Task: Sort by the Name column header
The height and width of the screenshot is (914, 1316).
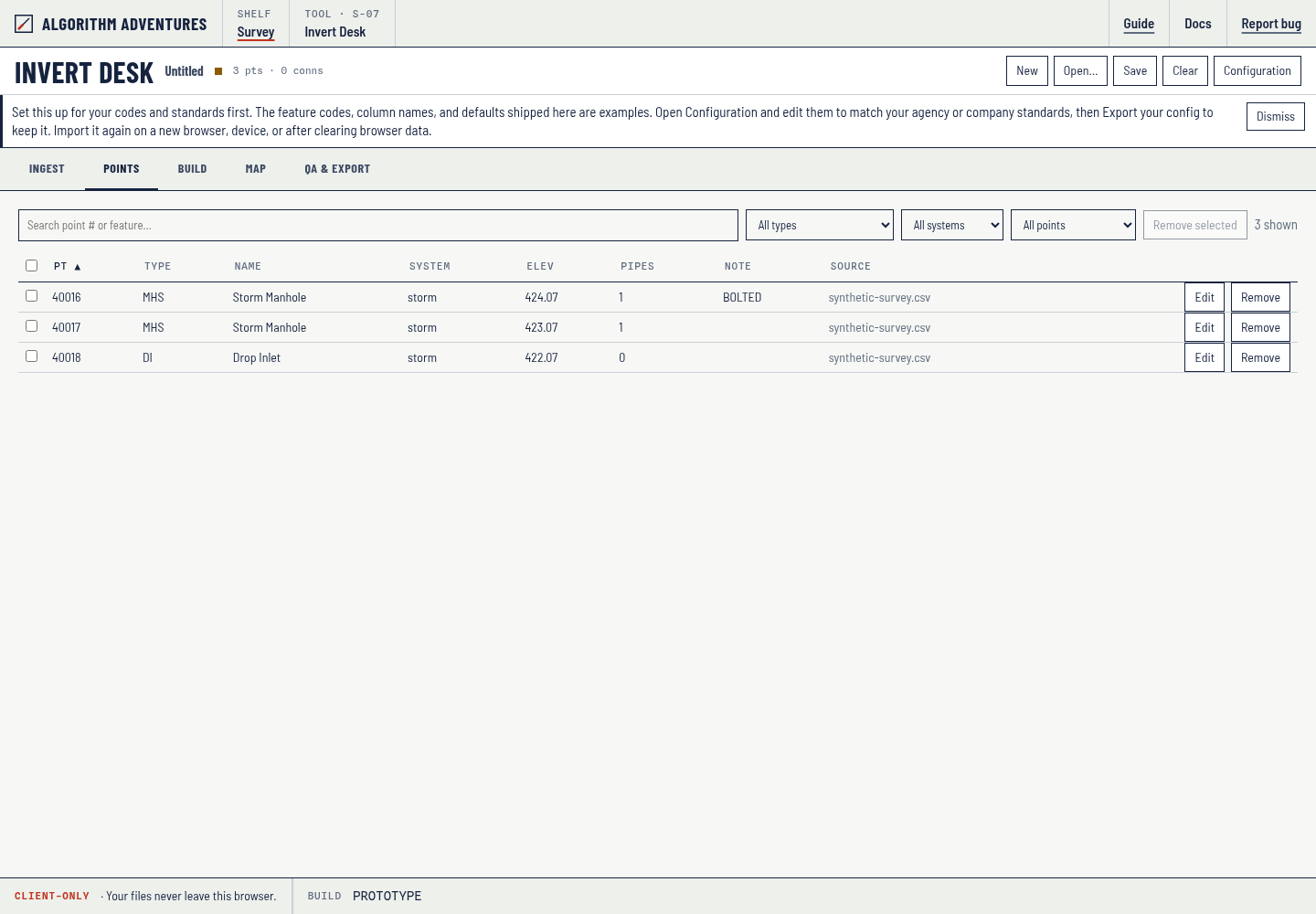Action: (248, 266)
